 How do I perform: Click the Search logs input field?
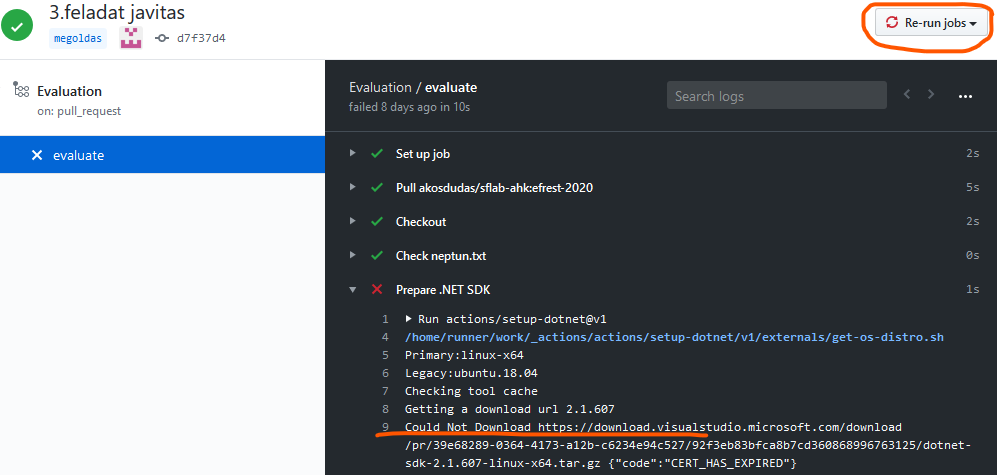[x=776, y=96]
